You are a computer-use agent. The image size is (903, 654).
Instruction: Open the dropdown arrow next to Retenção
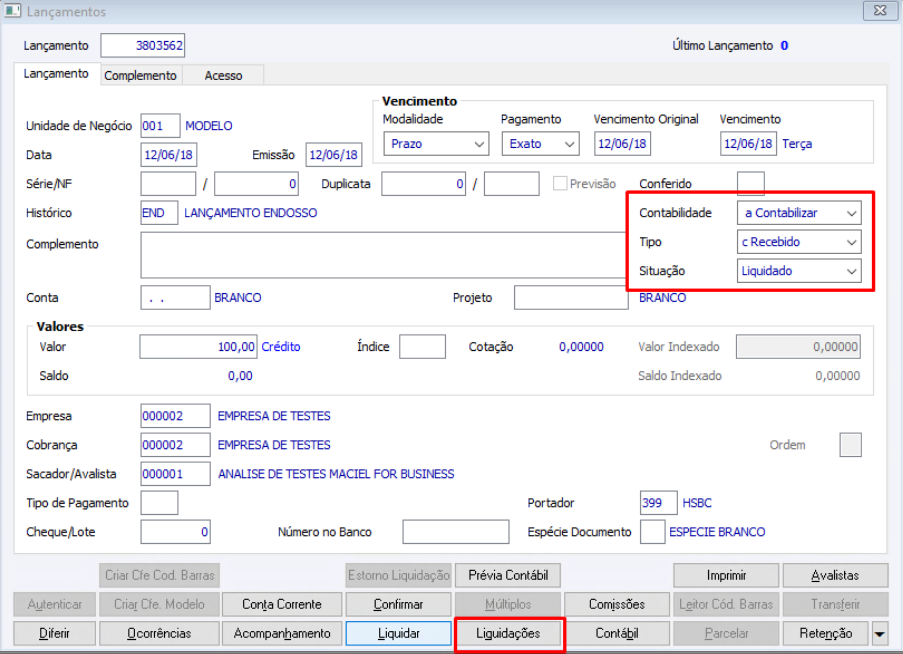879,634
